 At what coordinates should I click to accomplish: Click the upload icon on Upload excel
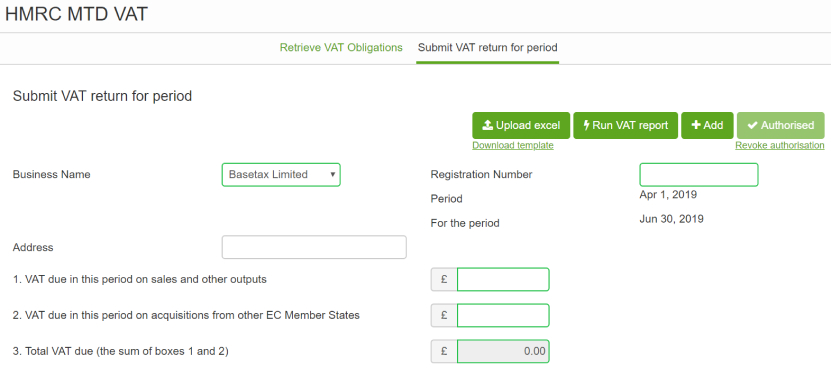[488, 126]
